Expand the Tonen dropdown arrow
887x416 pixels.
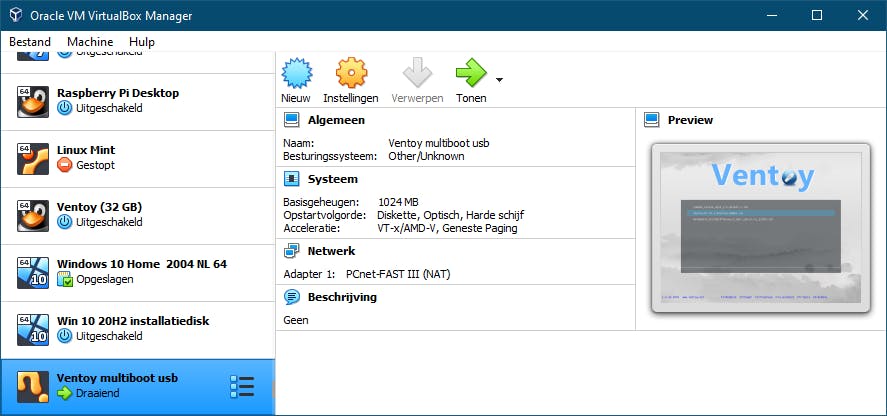click(499, 80)
